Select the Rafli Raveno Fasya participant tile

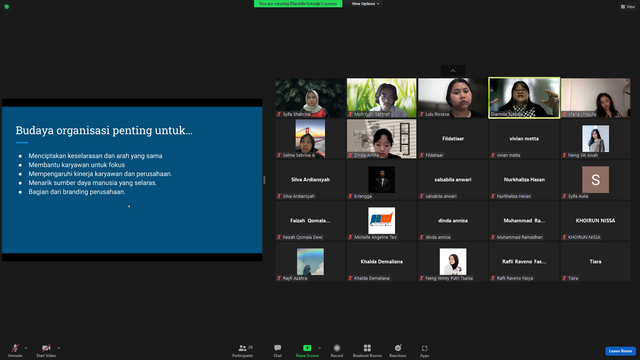(524, 262)
